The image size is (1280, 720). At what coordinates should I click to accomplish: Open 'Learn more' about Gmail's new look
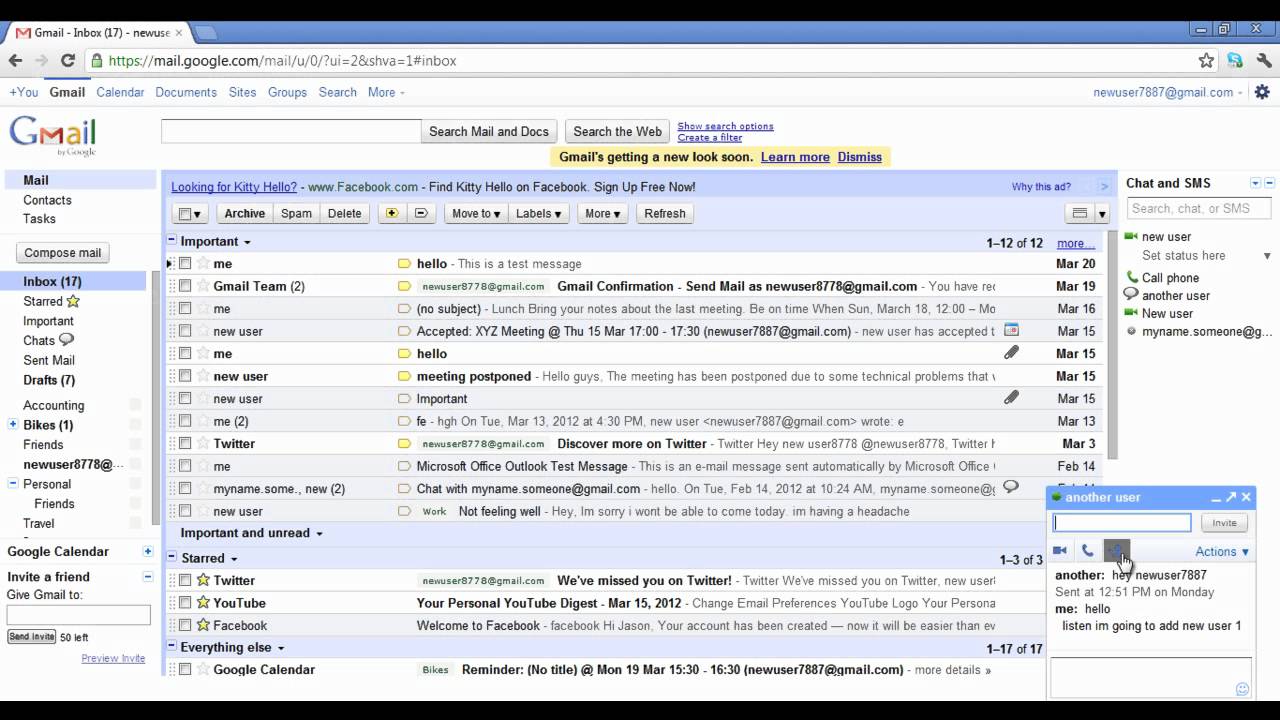tap(795, 157)
